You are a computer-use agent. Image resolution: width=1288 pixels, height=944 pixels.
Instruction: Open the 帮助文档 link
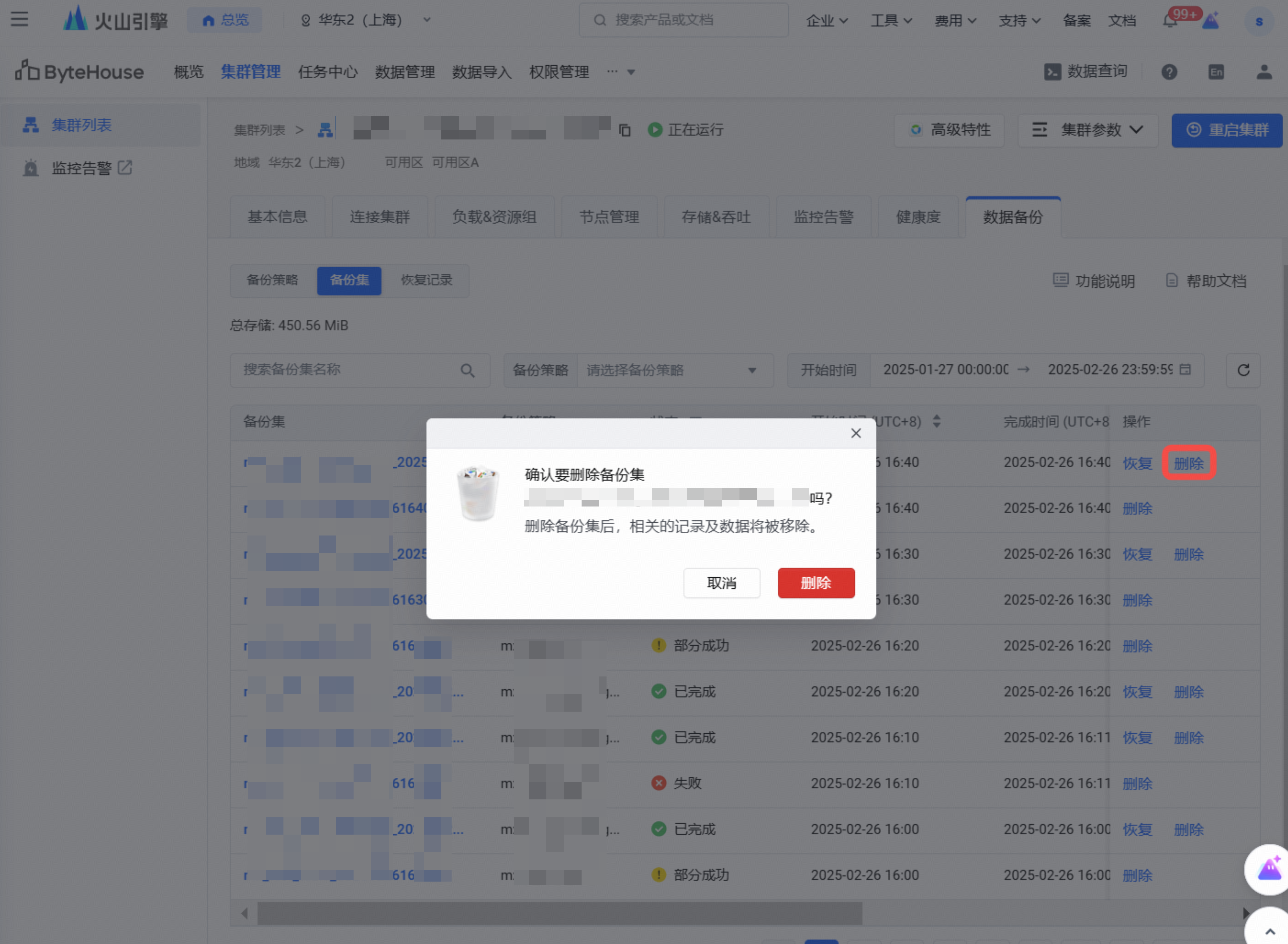click(1206, 280)
